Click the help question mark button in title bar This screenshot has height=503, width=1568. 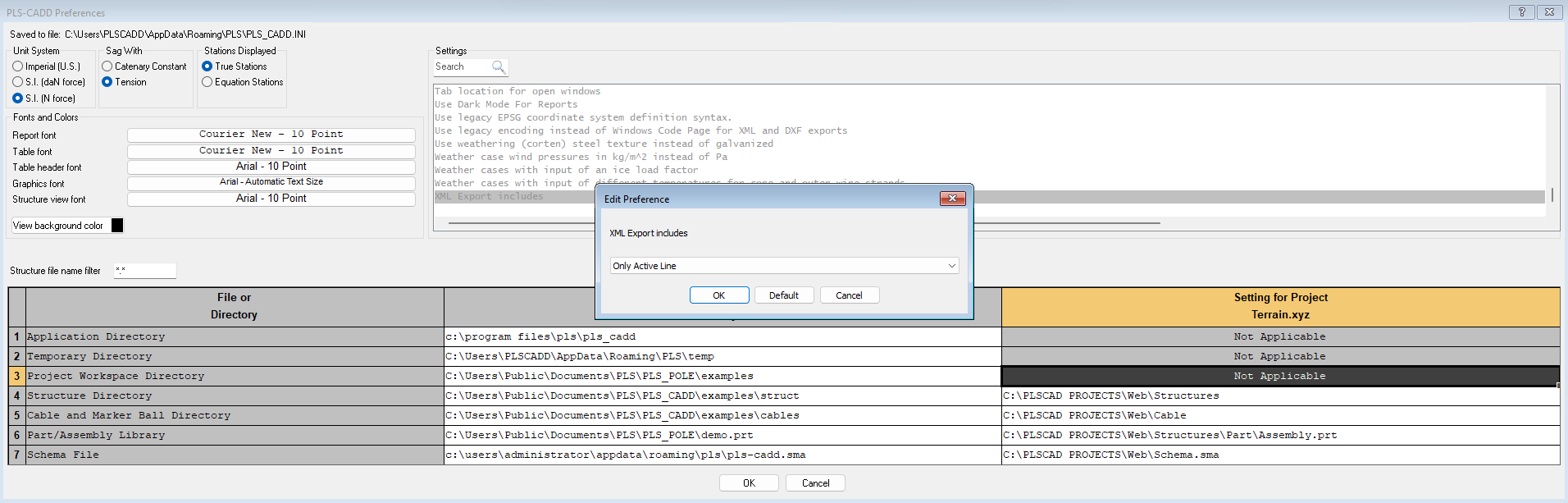point(1522,11)
